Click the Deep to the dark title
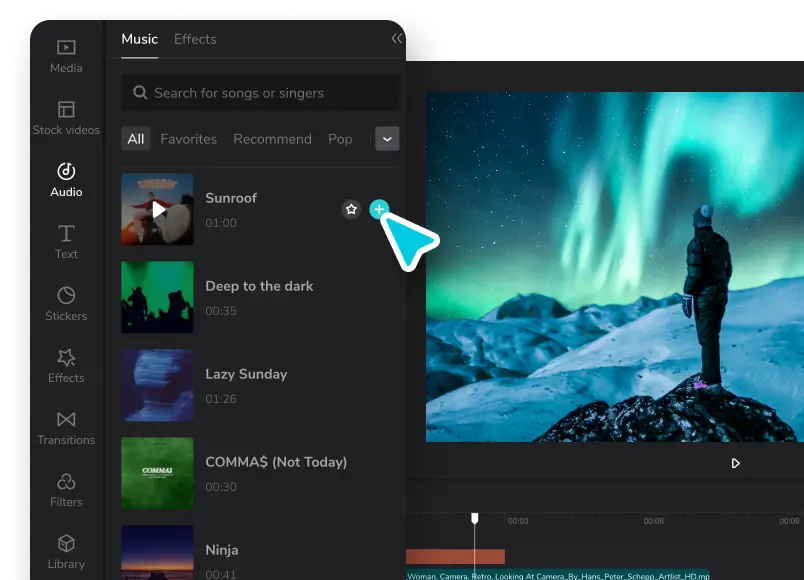The width and height of the screenshot is (804, 580). pyautogui.click(x=259, y=286)
